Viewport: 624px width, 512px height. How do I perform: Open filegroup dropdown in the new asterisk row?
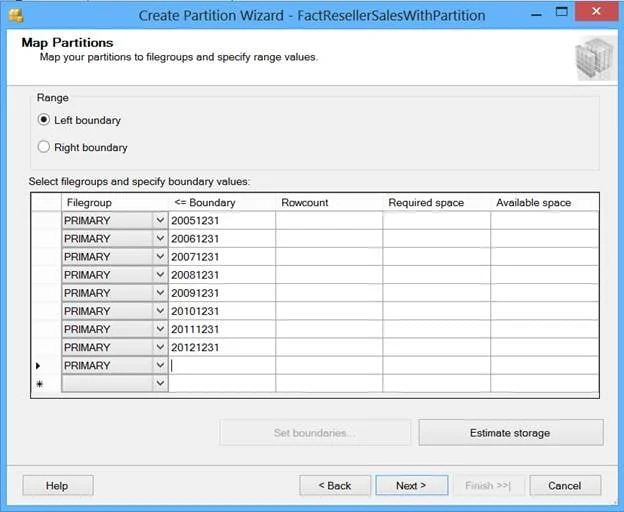pyautogui.click(x=160, y=384)
